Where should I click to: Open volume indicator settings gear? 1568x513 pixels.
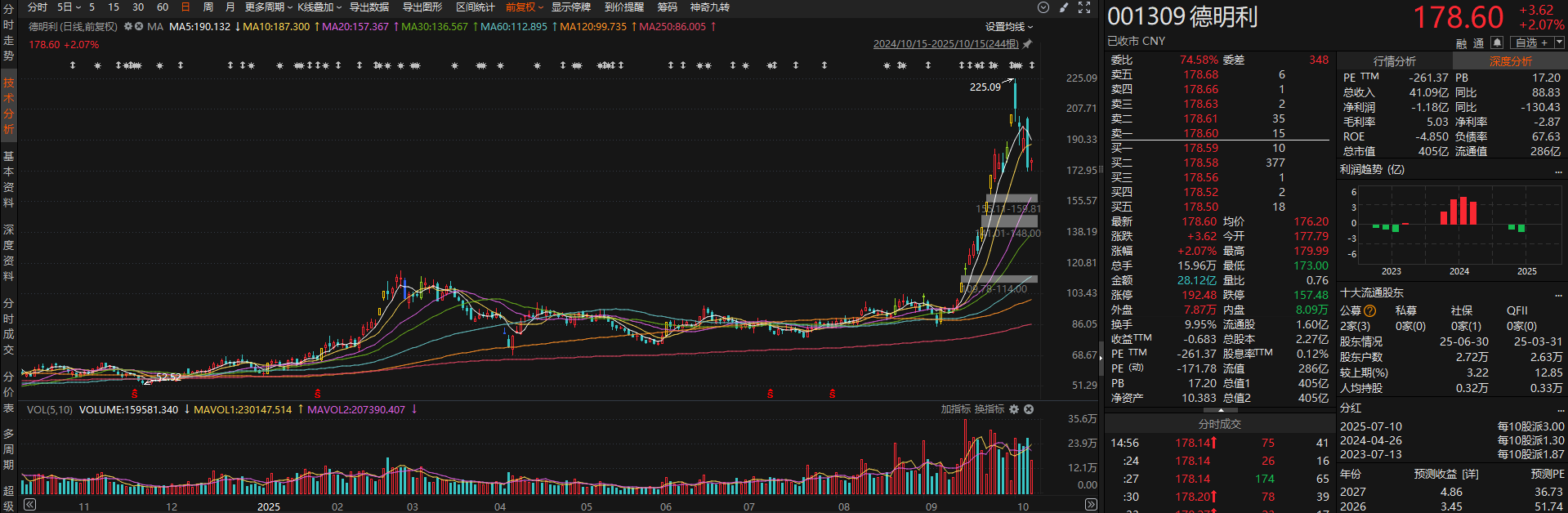(1014, 409)
